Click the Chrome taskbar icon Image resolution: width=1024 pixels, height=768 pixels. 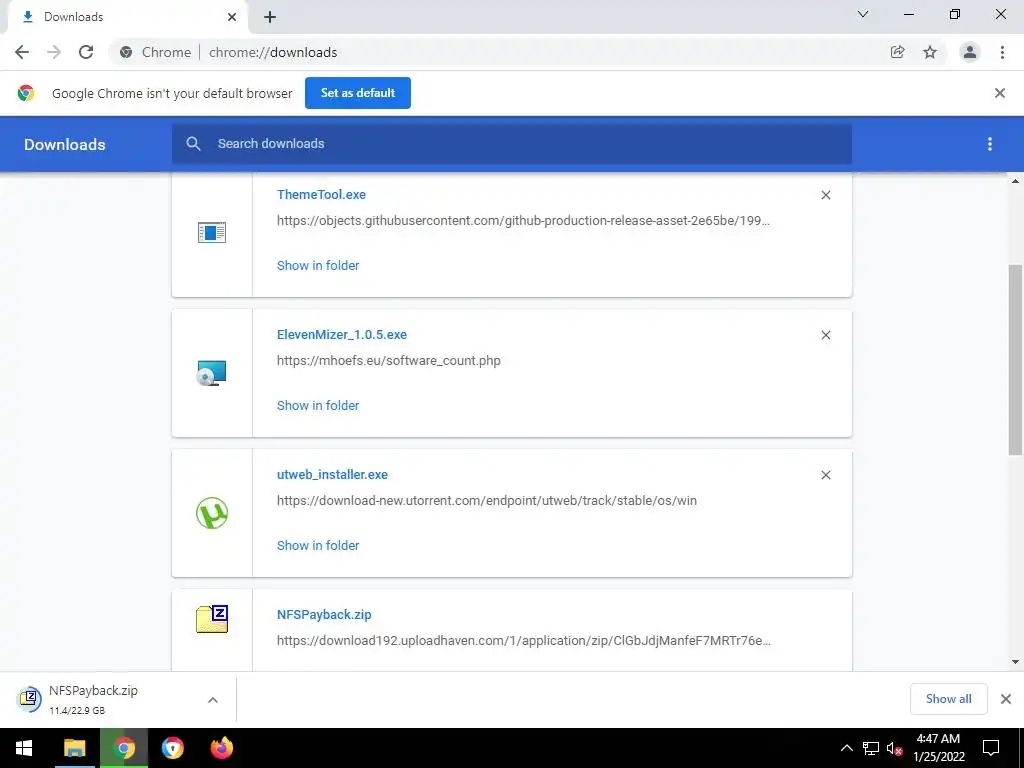click(x=124, y=748)
